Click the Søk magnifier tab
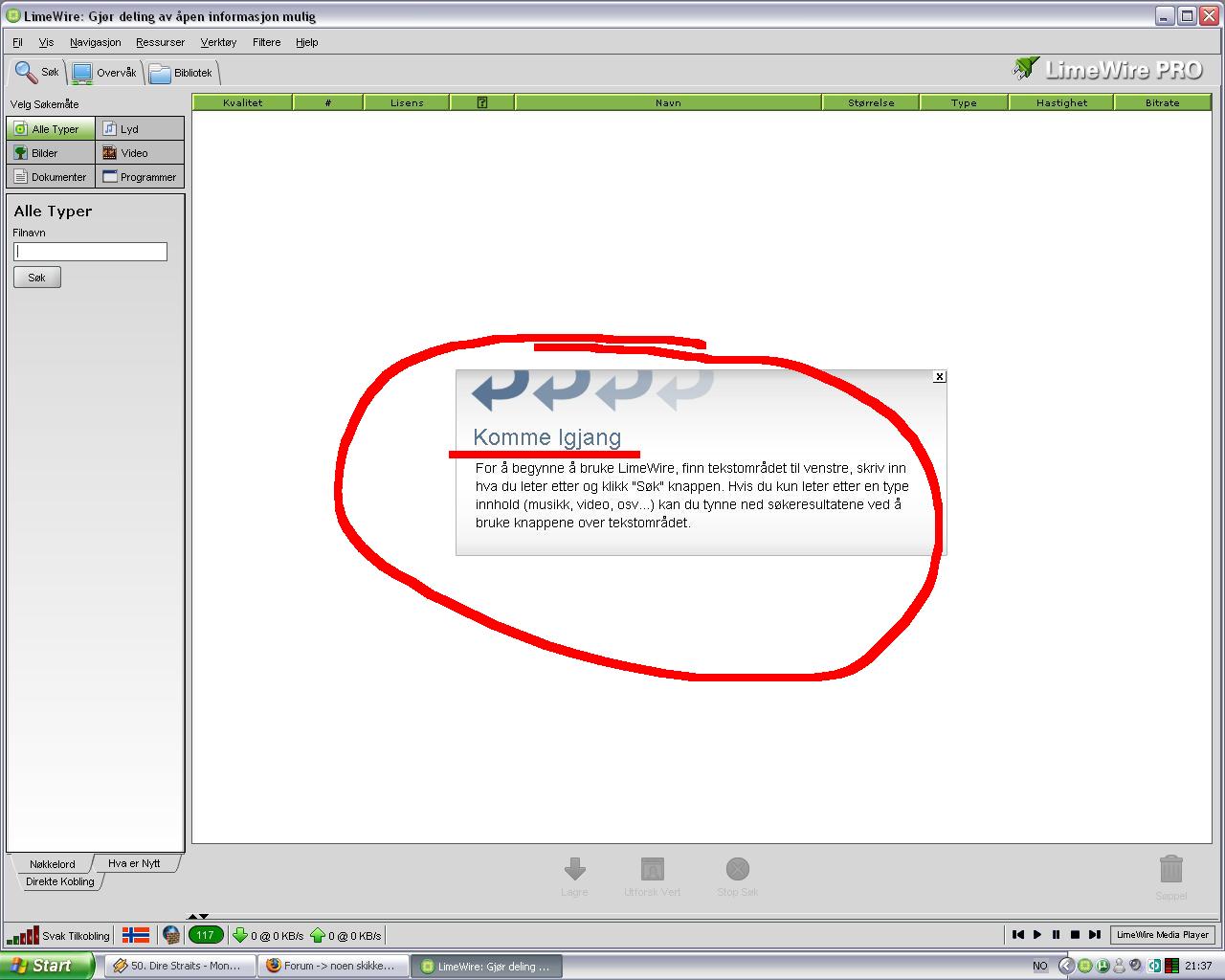Screen dimensions: 1225x980 [37, 72]
